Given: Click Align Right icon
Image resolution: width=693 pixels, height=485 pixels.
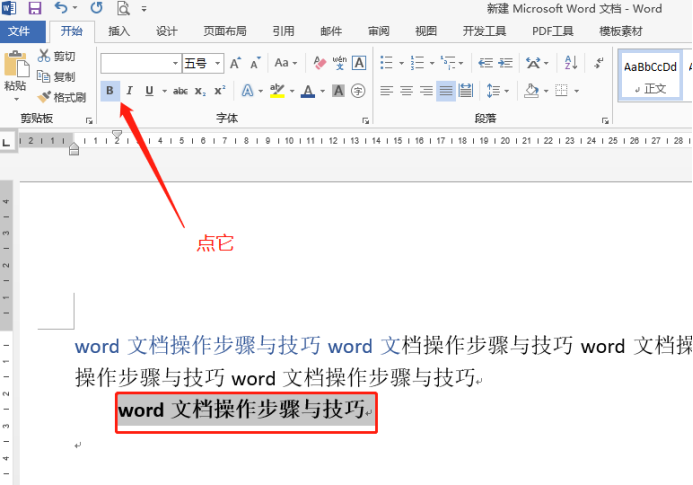Looking at the screenshot, I should pos(426,91).
